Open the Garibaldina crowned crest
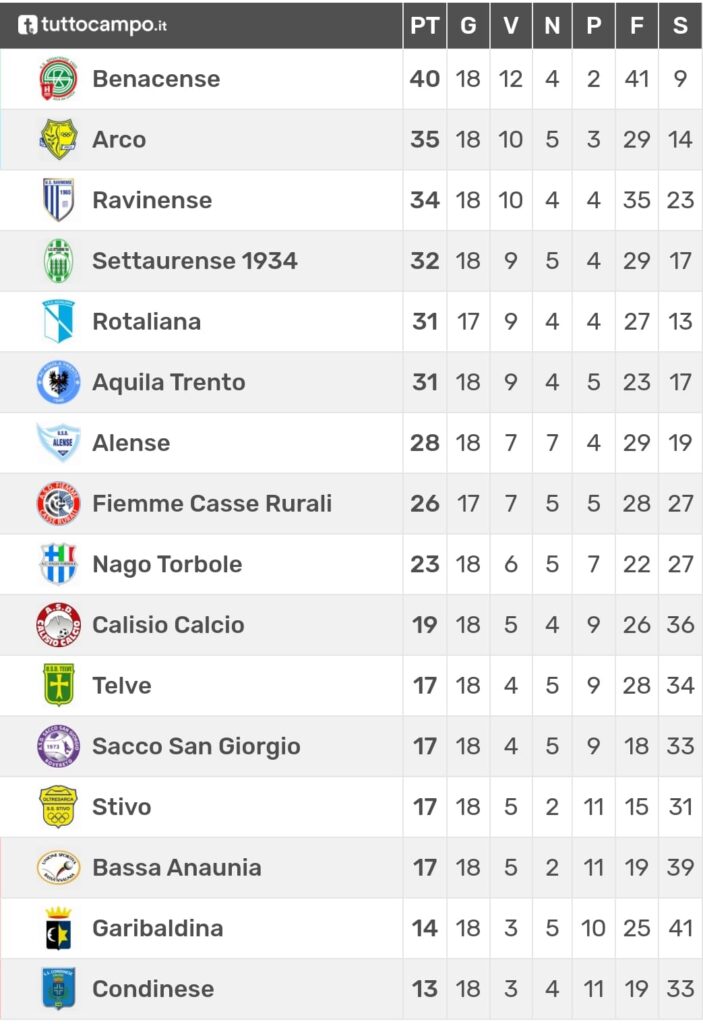 [x=58, y=928]
